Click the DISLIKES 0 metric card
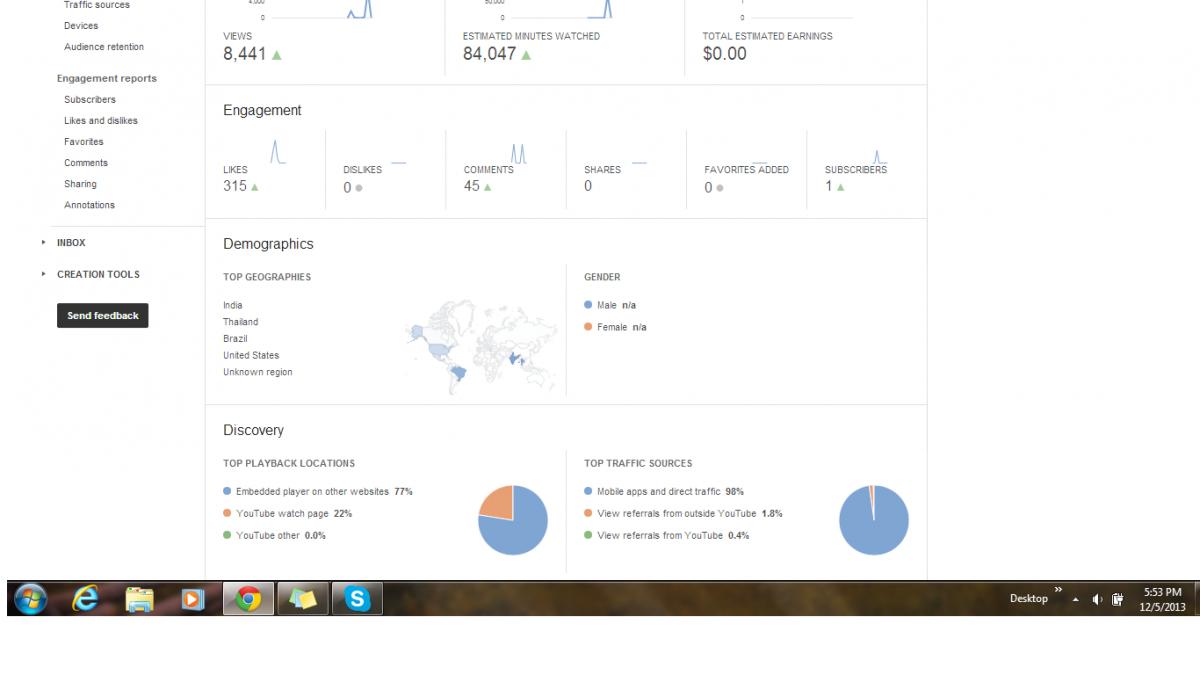The image size is (1200, 675). click(375, 178)
